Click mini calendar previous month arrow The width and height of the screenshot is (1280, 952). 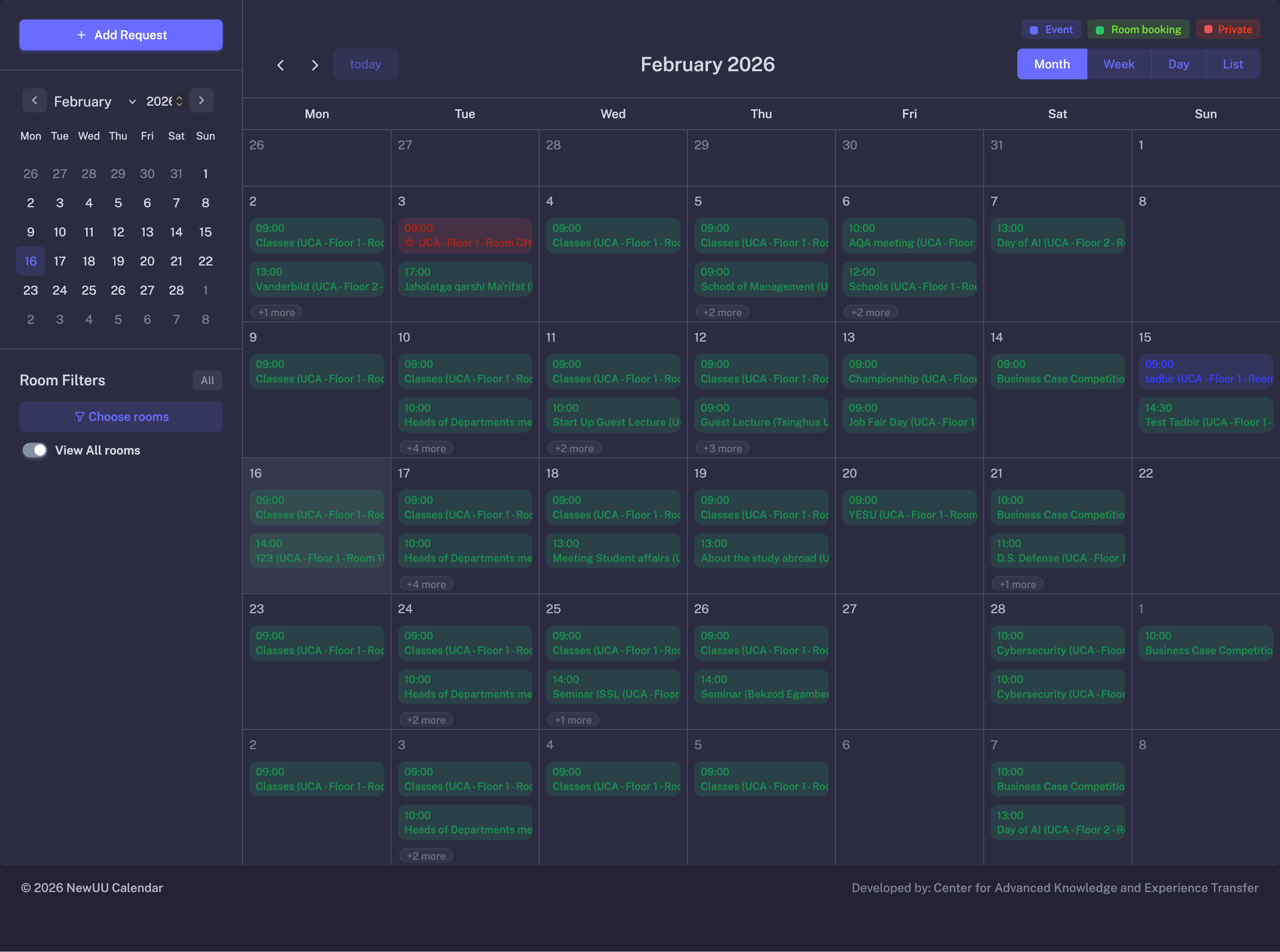pyautogui.click(x=34, y=101)
